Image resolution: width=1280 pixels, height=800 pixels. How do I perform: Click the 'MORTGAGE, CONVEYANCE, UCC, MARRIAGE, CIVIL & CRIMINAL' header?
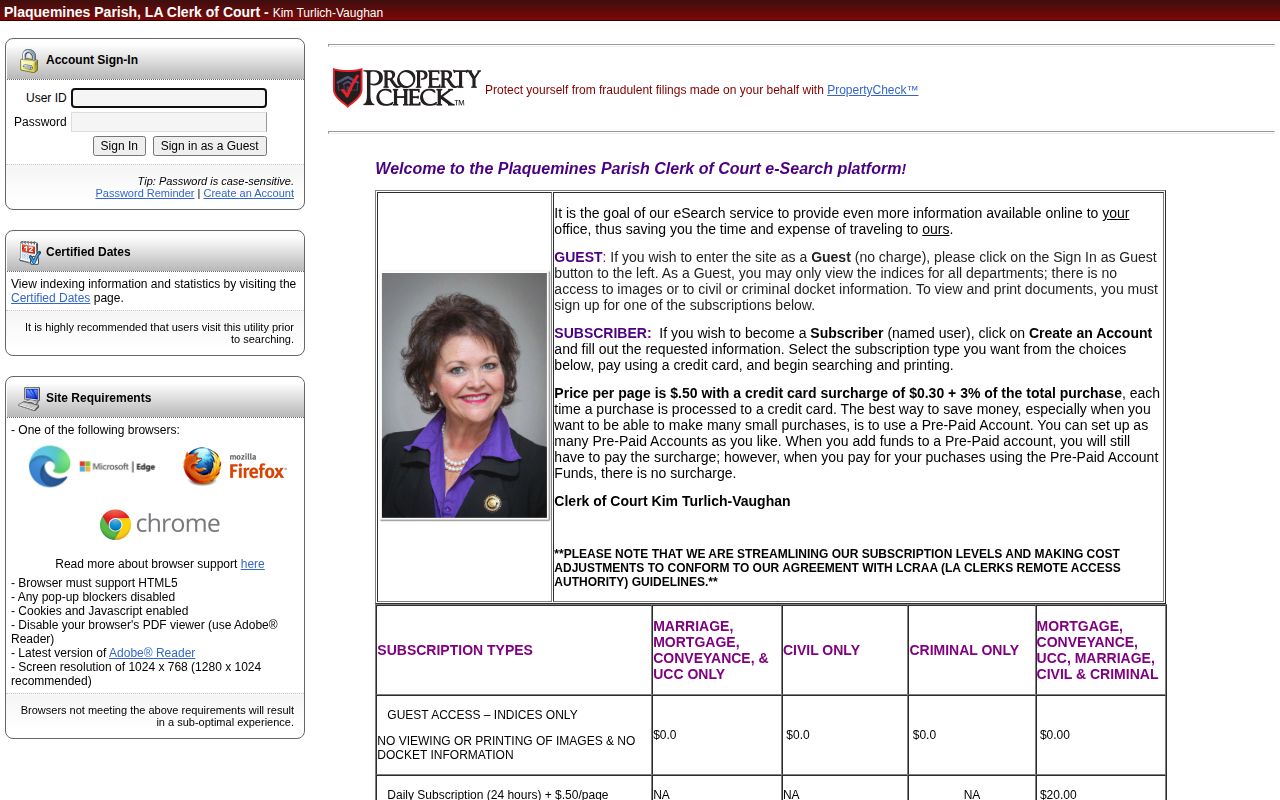pyautogui.click(x=1097, y=650)
